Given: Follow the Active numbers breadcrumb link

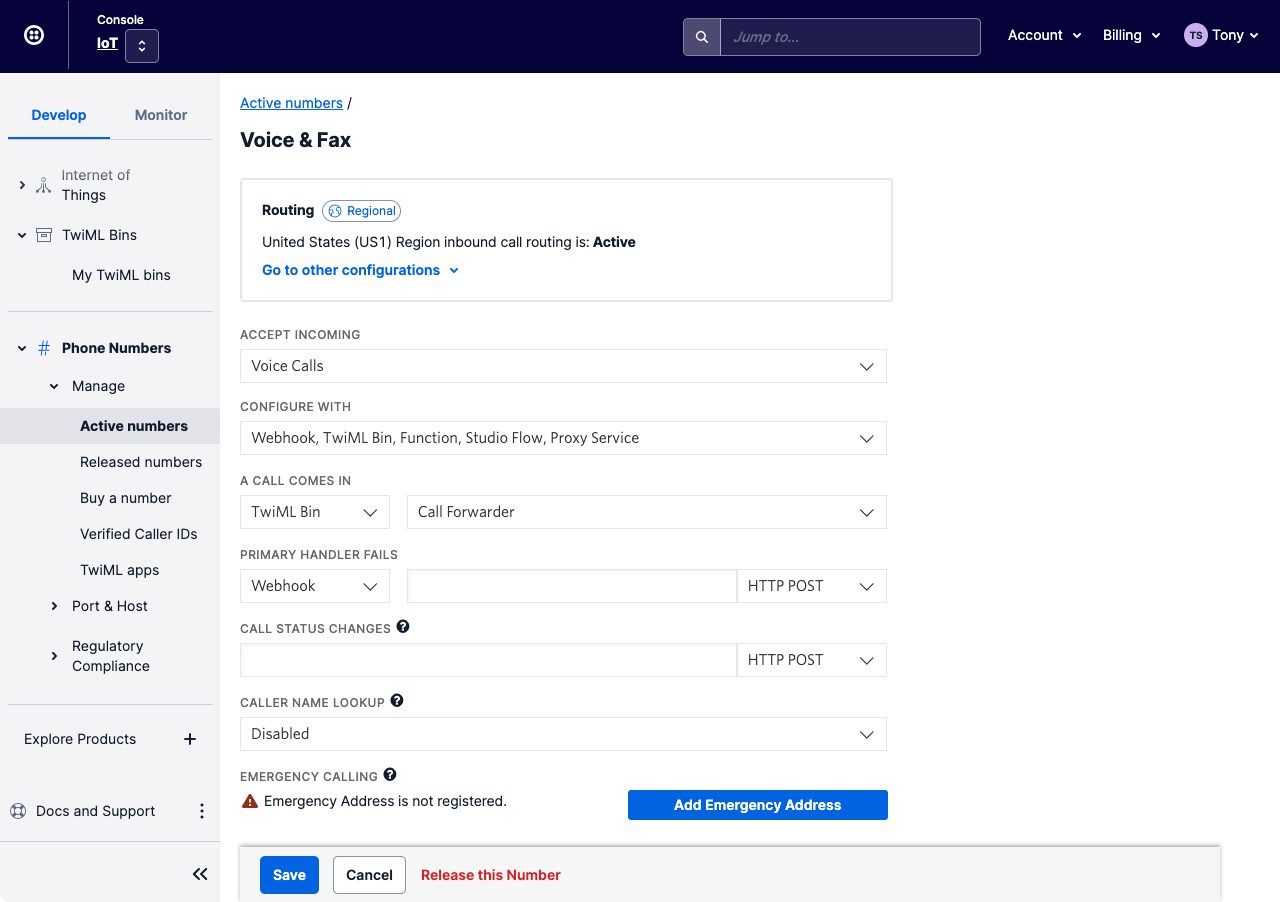Looking at the screenshot, I should [291, 103].
